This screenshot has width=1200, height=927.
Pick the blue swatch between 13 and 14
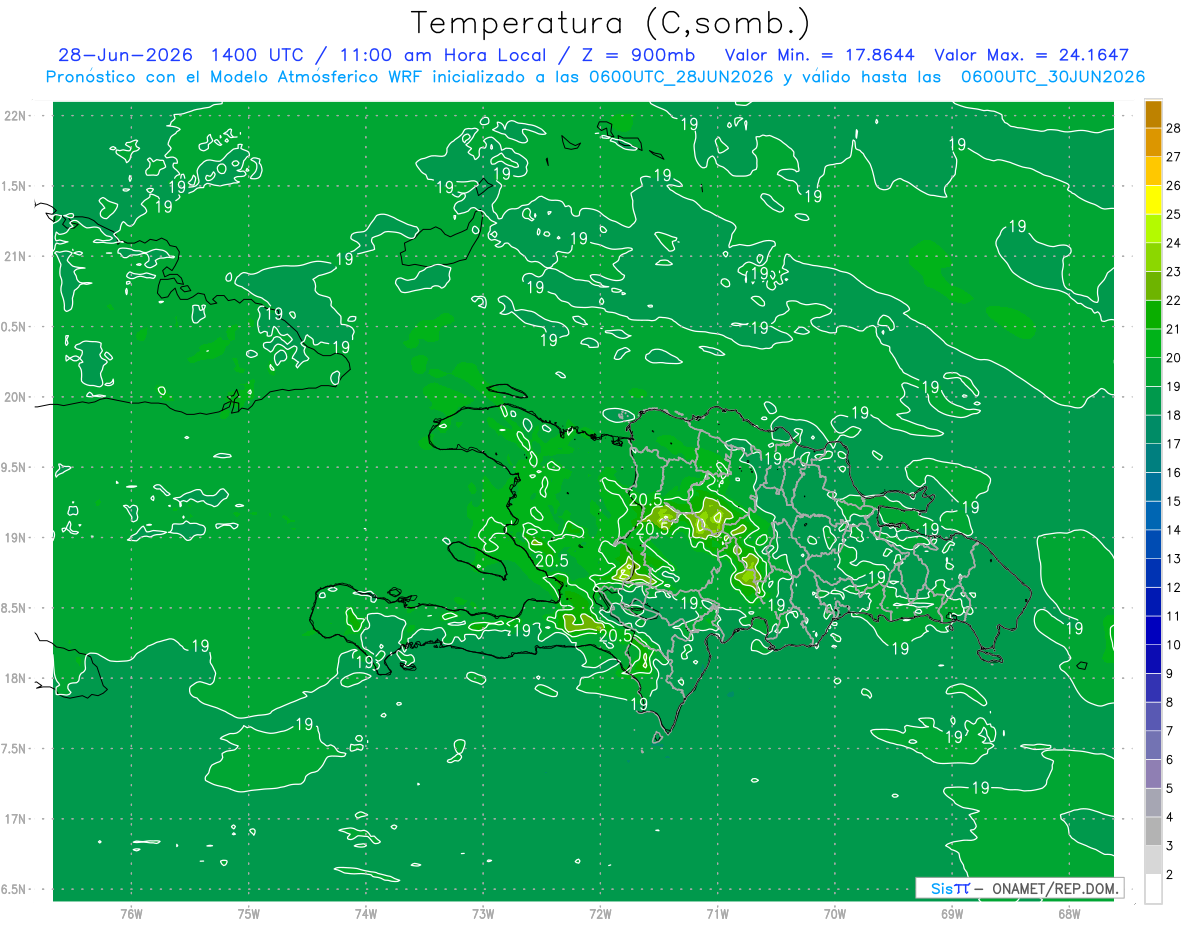pyautogui.click(x=1153, y=544)
